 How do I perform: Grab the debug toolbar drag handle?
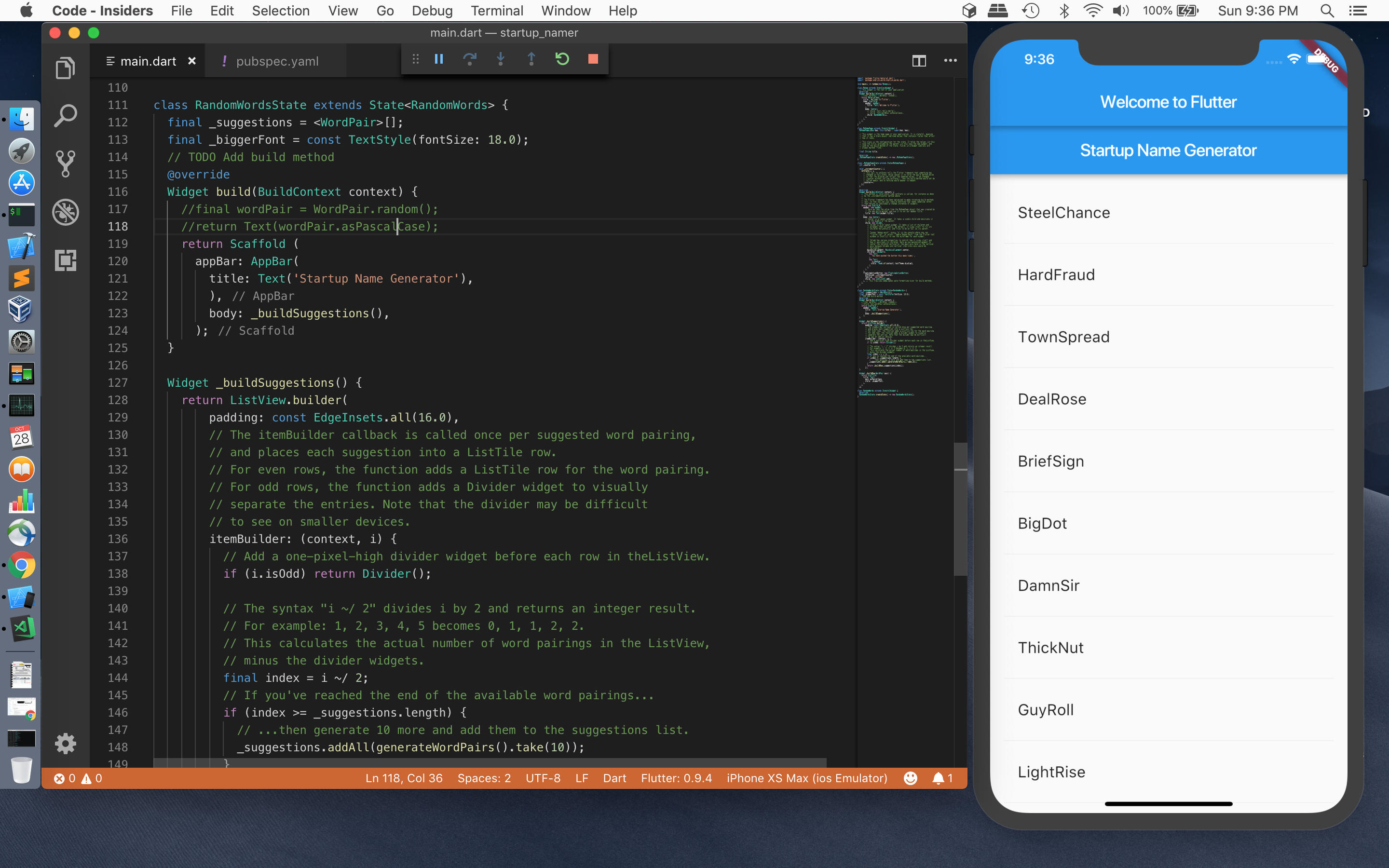click(416, 59)
